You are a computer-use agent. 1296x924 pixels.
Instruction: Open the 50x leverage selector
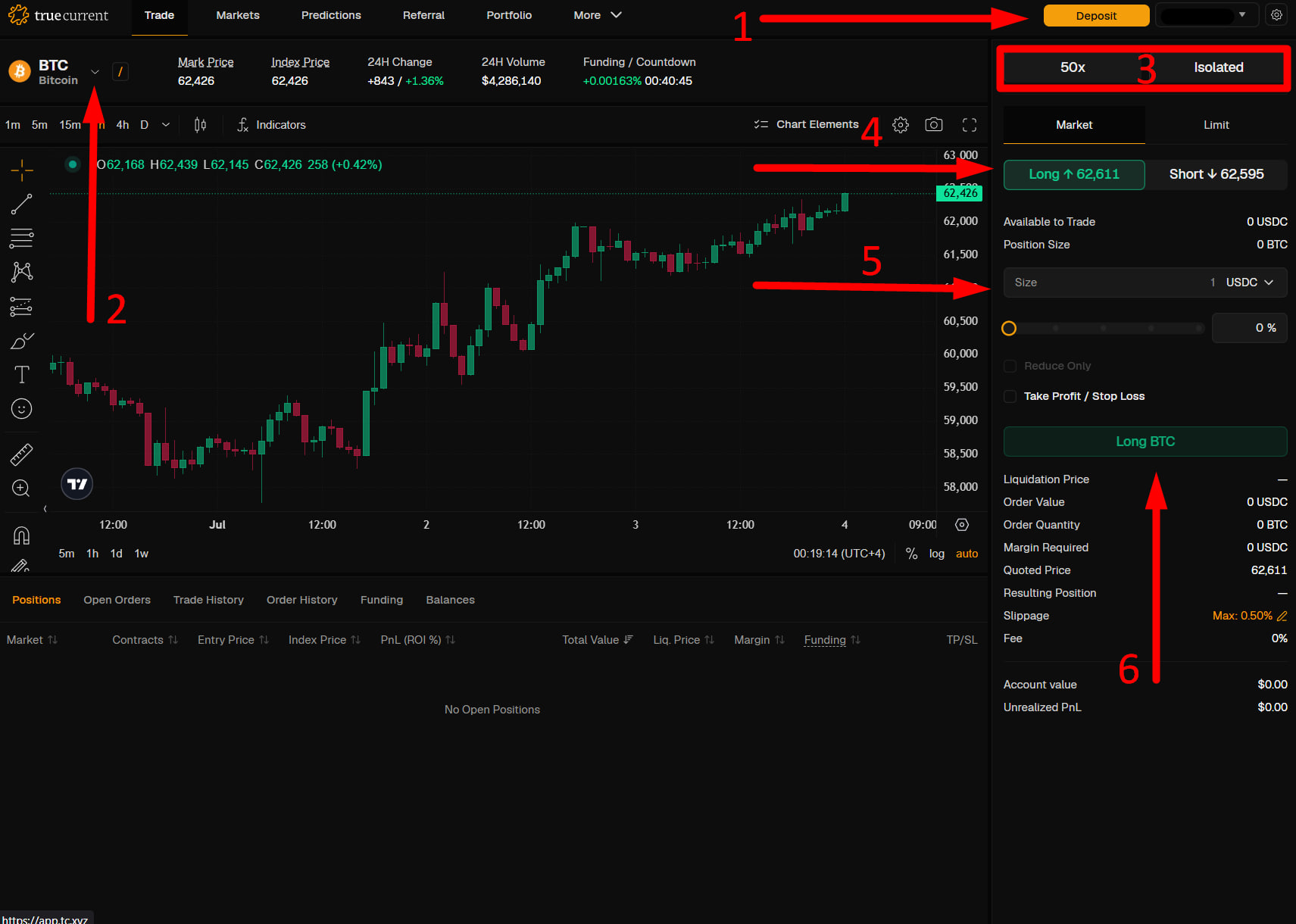coord(1073,67)
